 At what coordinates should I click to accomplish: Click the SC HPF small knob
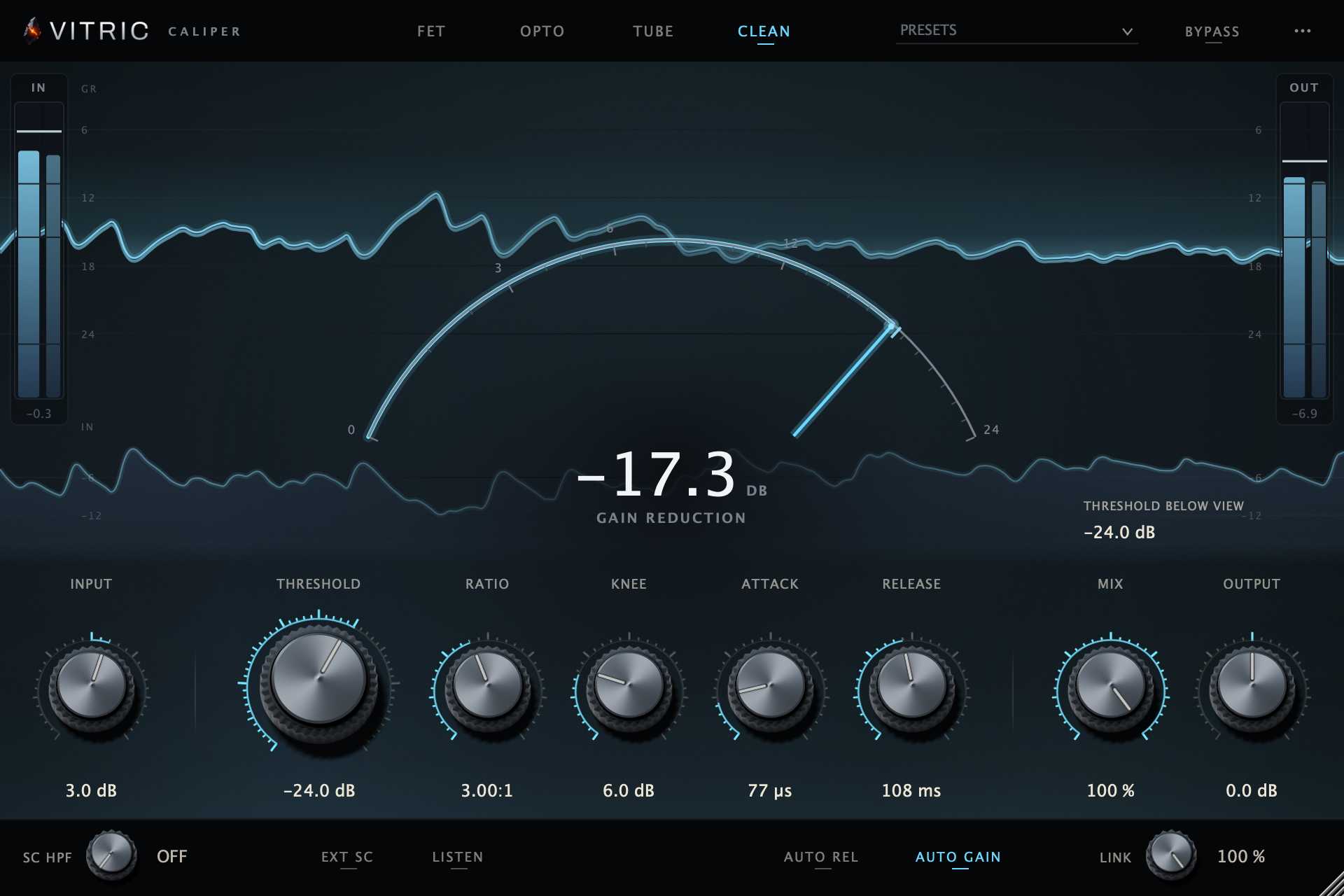pyautogui.click(x=111, y=855)
